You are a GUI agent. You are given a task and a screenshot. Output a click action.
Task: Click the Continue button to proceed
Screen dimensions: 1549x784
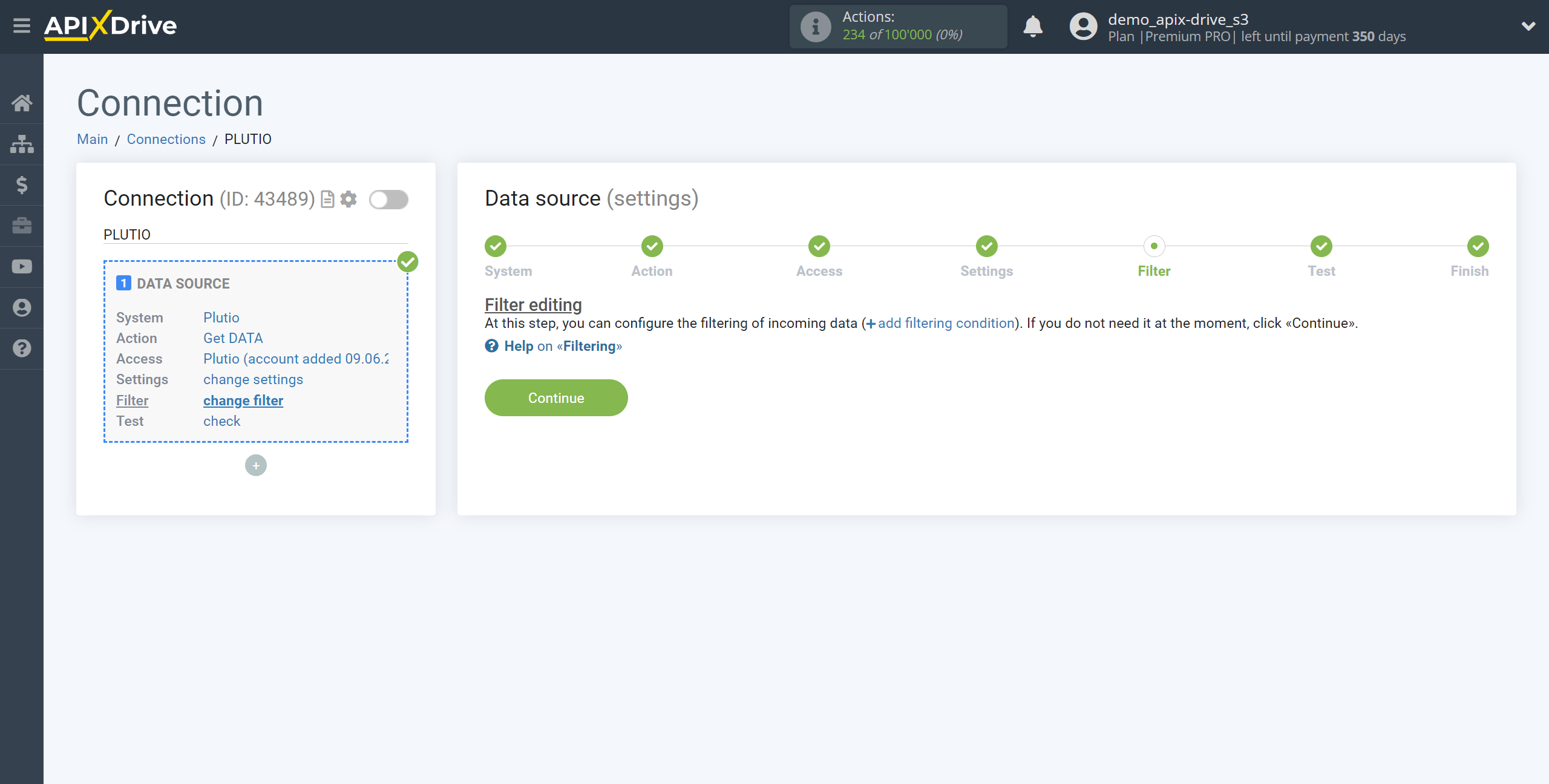pyautogui.click(x=556, y=397)
